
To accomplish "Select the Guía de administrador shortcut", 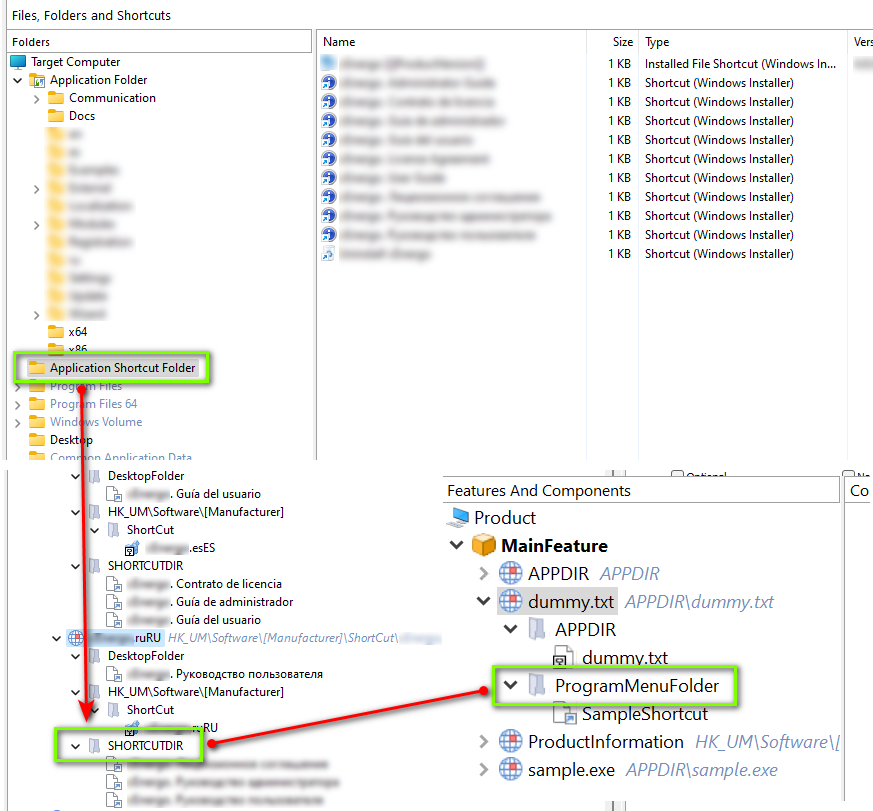I will [233, 602].
